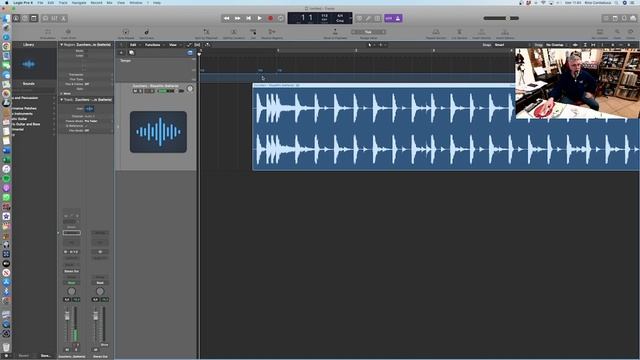Open the Editors scissors button in the control bar
The image size is (640, 360).
63,18
